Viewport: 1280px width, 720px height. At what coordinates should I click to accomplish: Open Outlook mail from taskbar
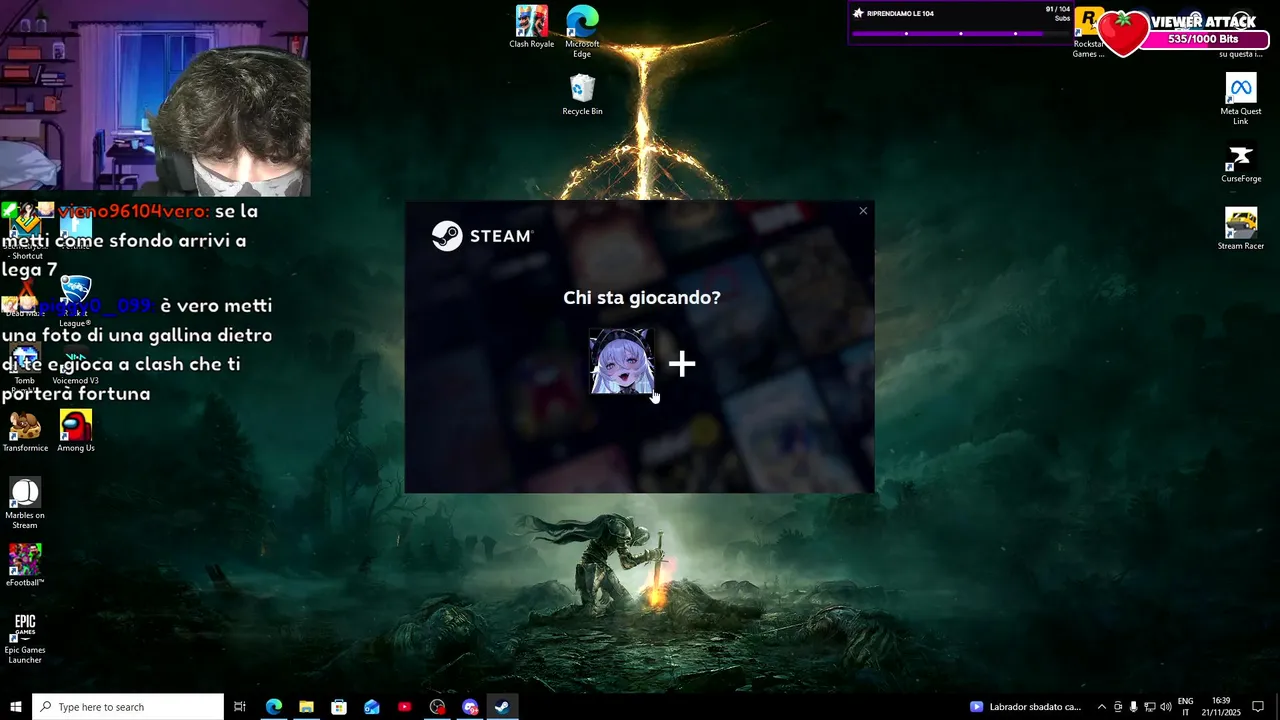(x=372, y=707)
